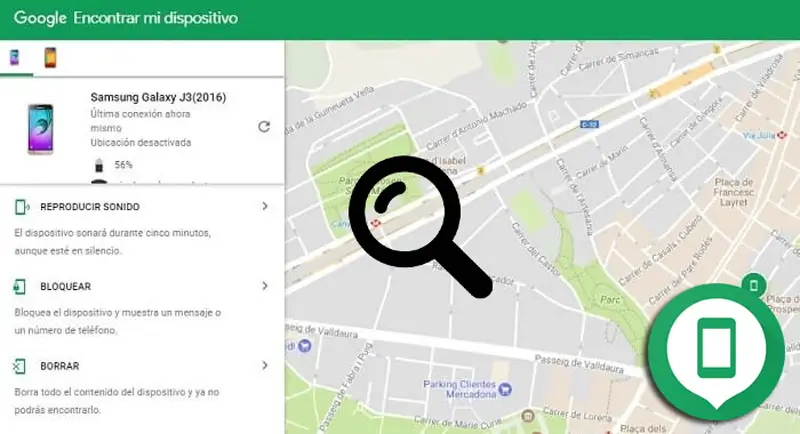
Task: Switch to the orange phone device tab
Action: (x=50, y=58)
